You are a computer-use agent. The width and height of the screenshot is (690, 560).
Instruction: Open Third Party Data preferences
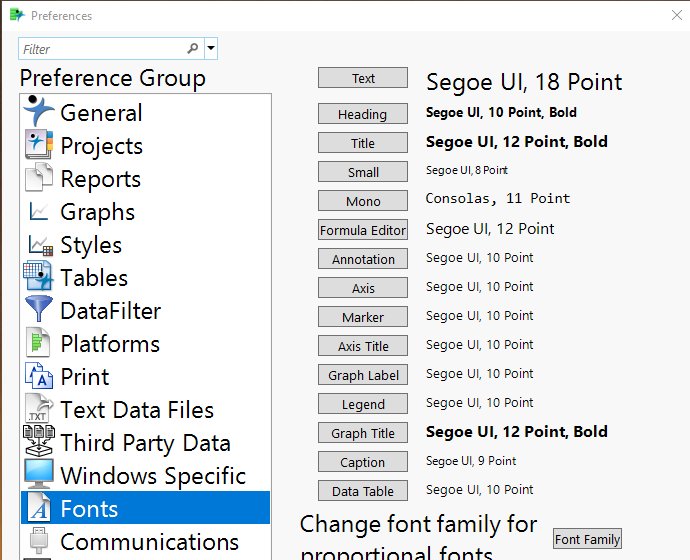coord(145,442)
